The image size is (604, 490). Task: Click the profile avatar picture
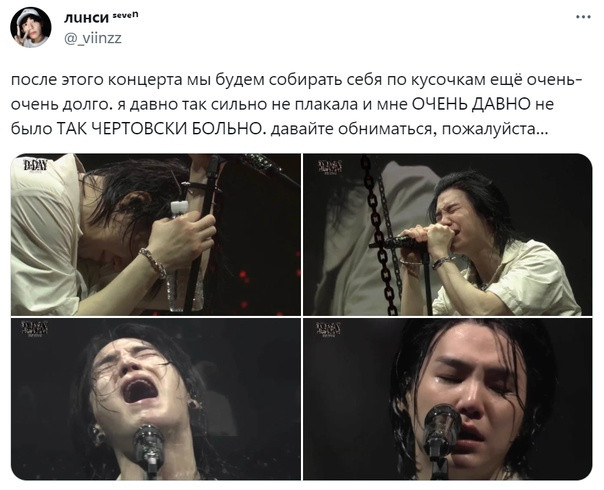[x=30, y=27]
